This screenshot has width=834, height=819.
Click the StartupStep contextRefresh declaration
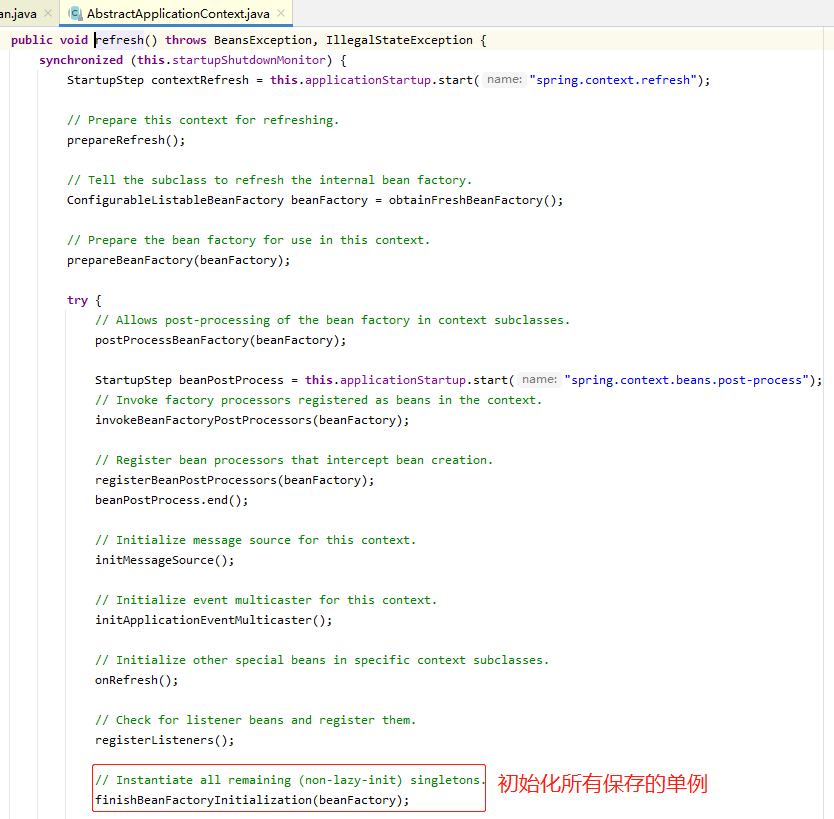(x=157, y=80)
